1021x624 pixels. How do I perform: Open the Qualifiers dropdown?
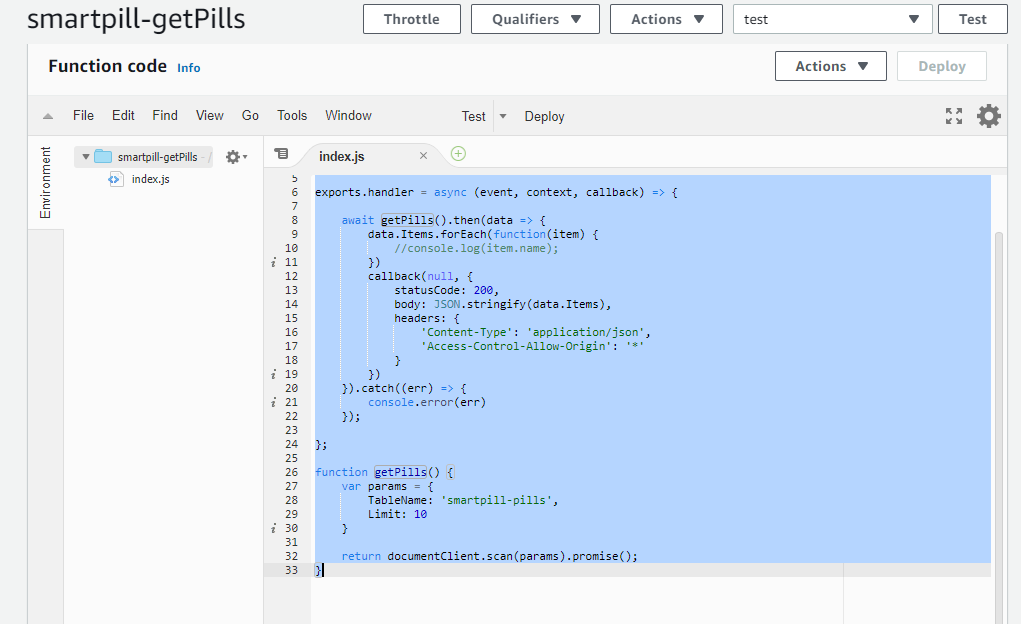(x=535, y=19)
